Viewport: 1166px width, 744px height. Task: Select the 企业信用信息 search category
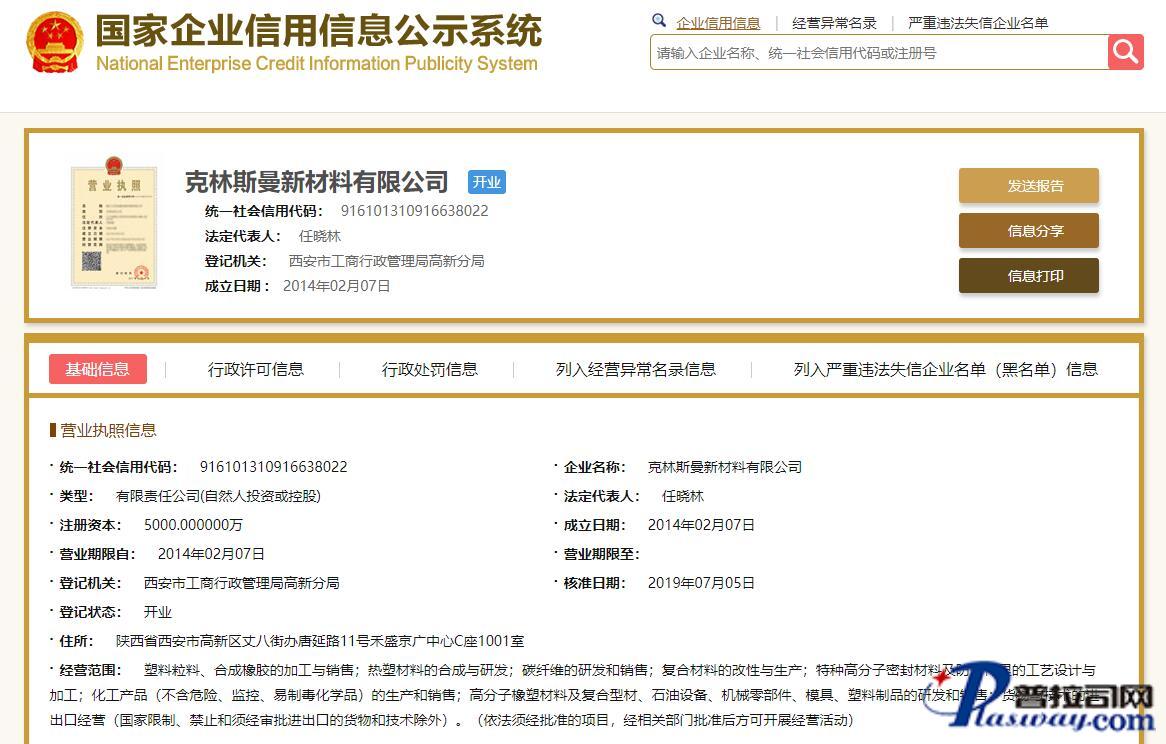tap(718, 23)
